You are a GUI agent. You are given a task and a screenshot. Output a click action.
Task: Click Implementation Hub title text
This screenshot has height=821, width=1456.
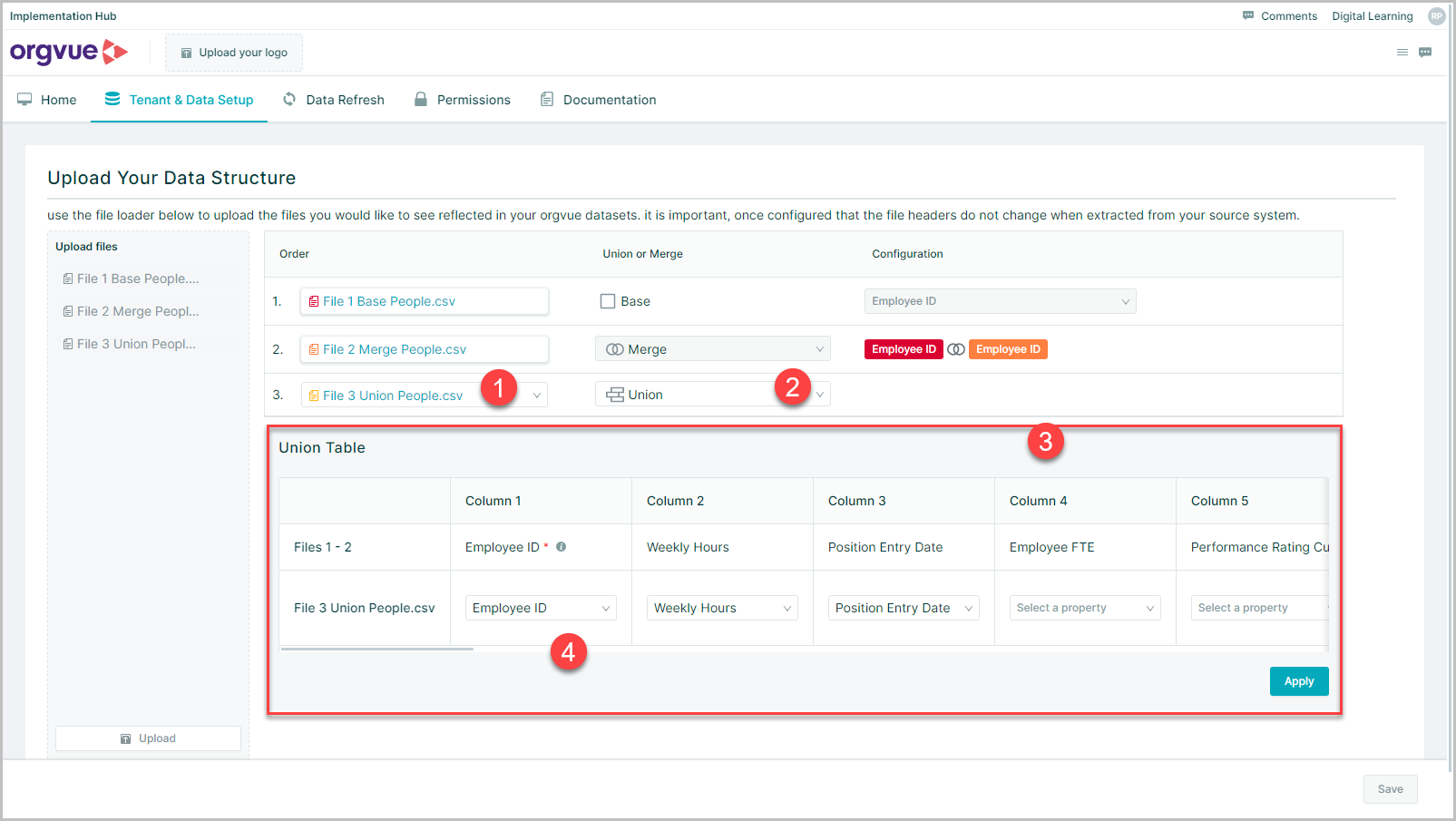63,16
